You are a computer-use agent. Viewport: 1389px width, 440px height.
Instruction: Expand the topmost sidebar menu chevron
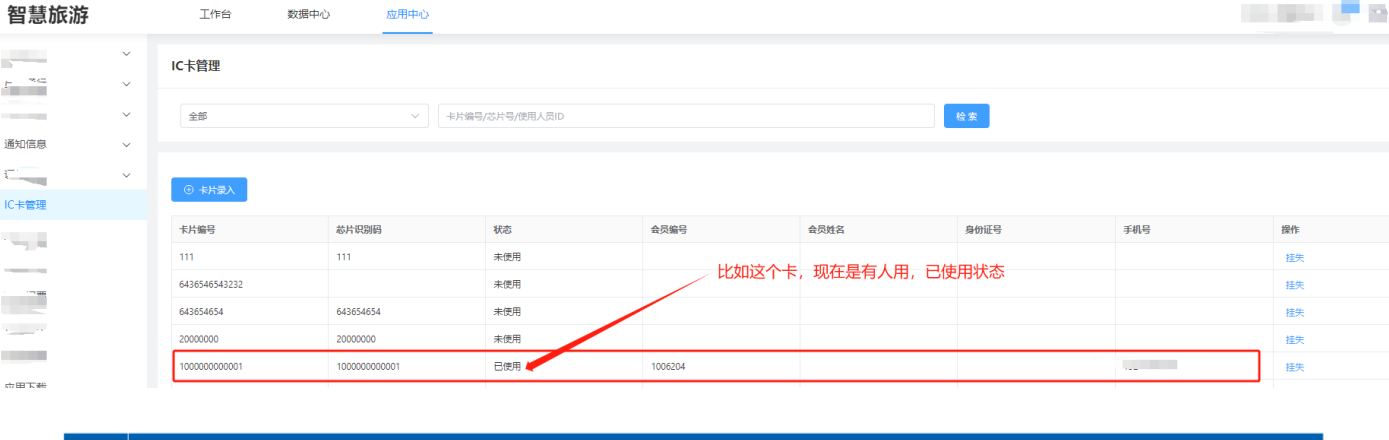click(126, 54)
